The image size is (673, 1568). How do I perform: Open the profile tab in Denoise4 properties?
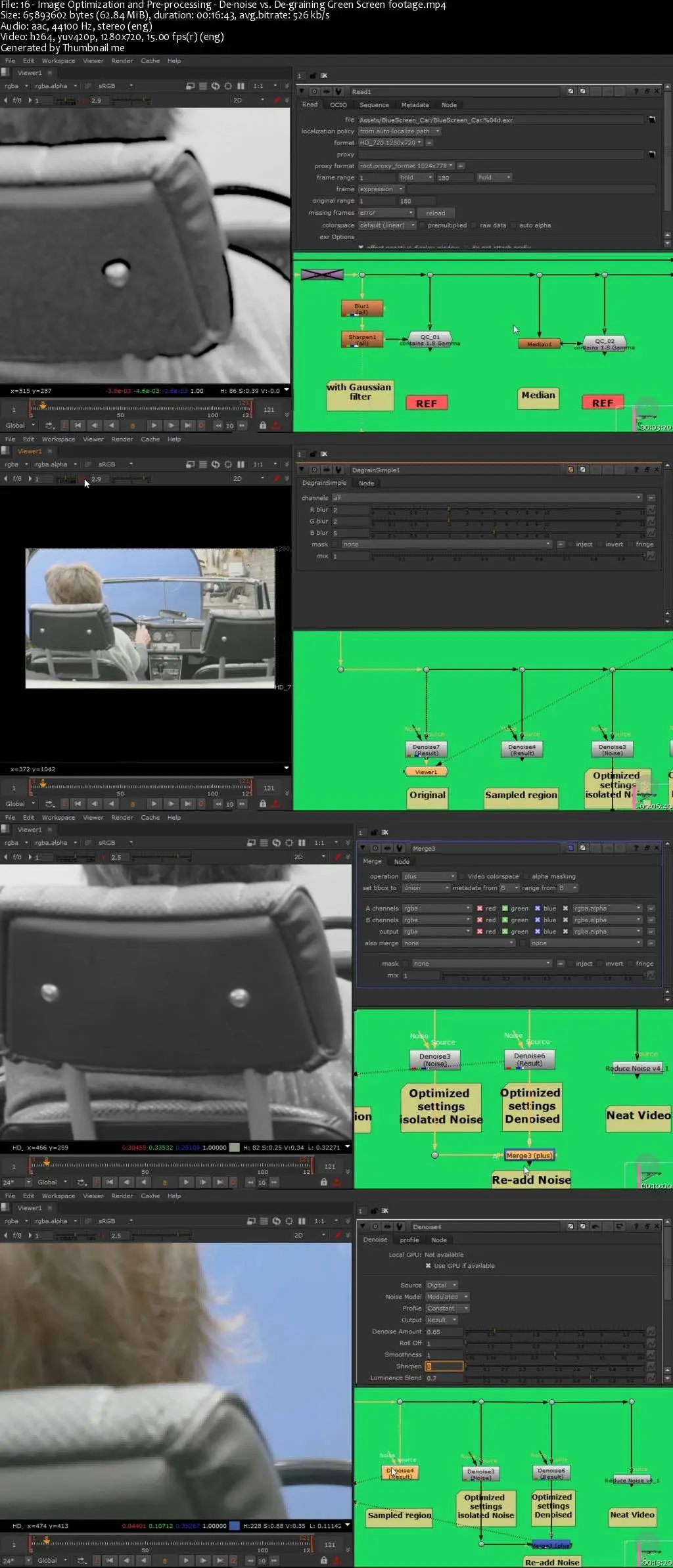(x=409, y=1240)
